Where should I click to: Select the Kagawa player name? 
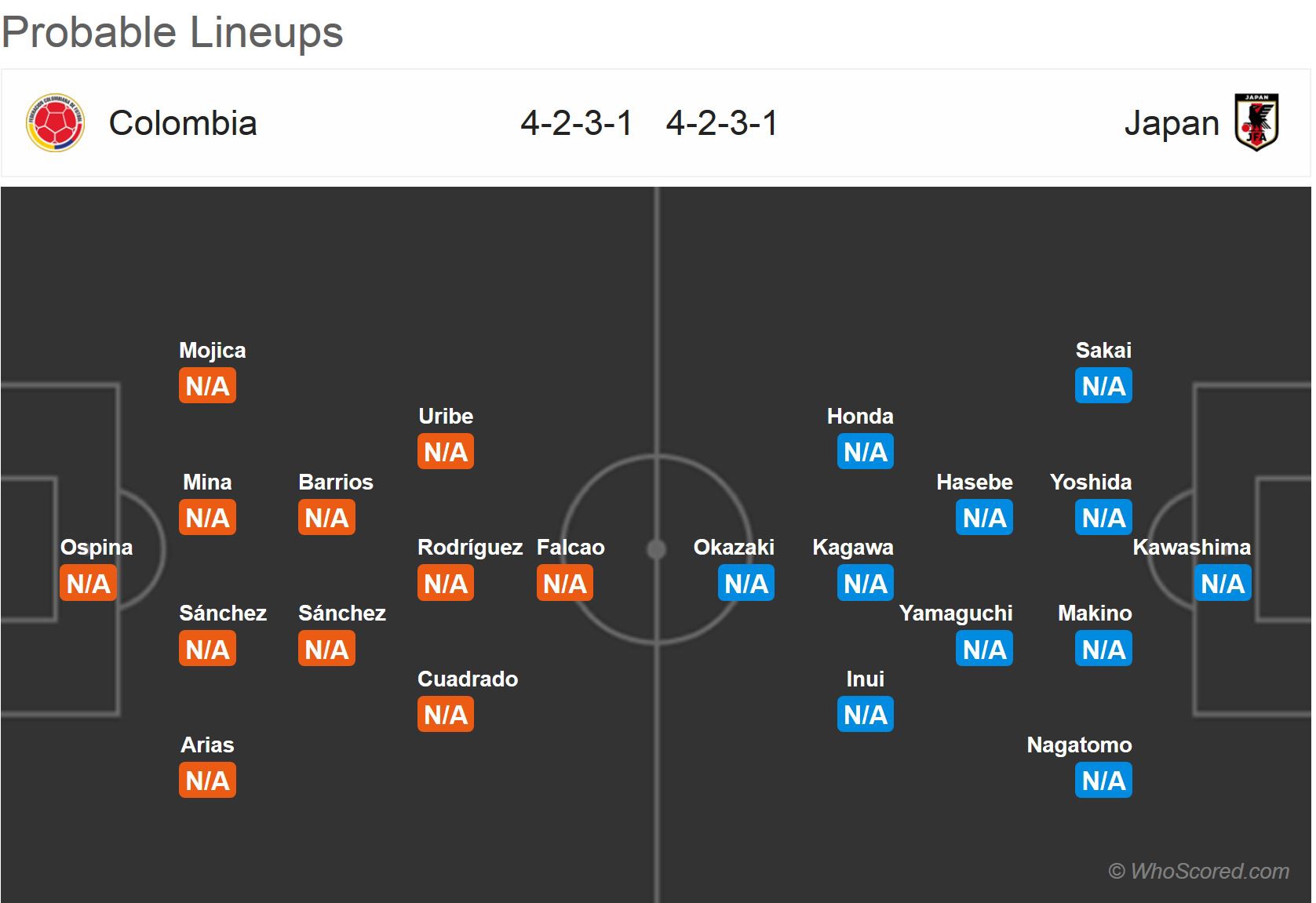click(852, 548)
